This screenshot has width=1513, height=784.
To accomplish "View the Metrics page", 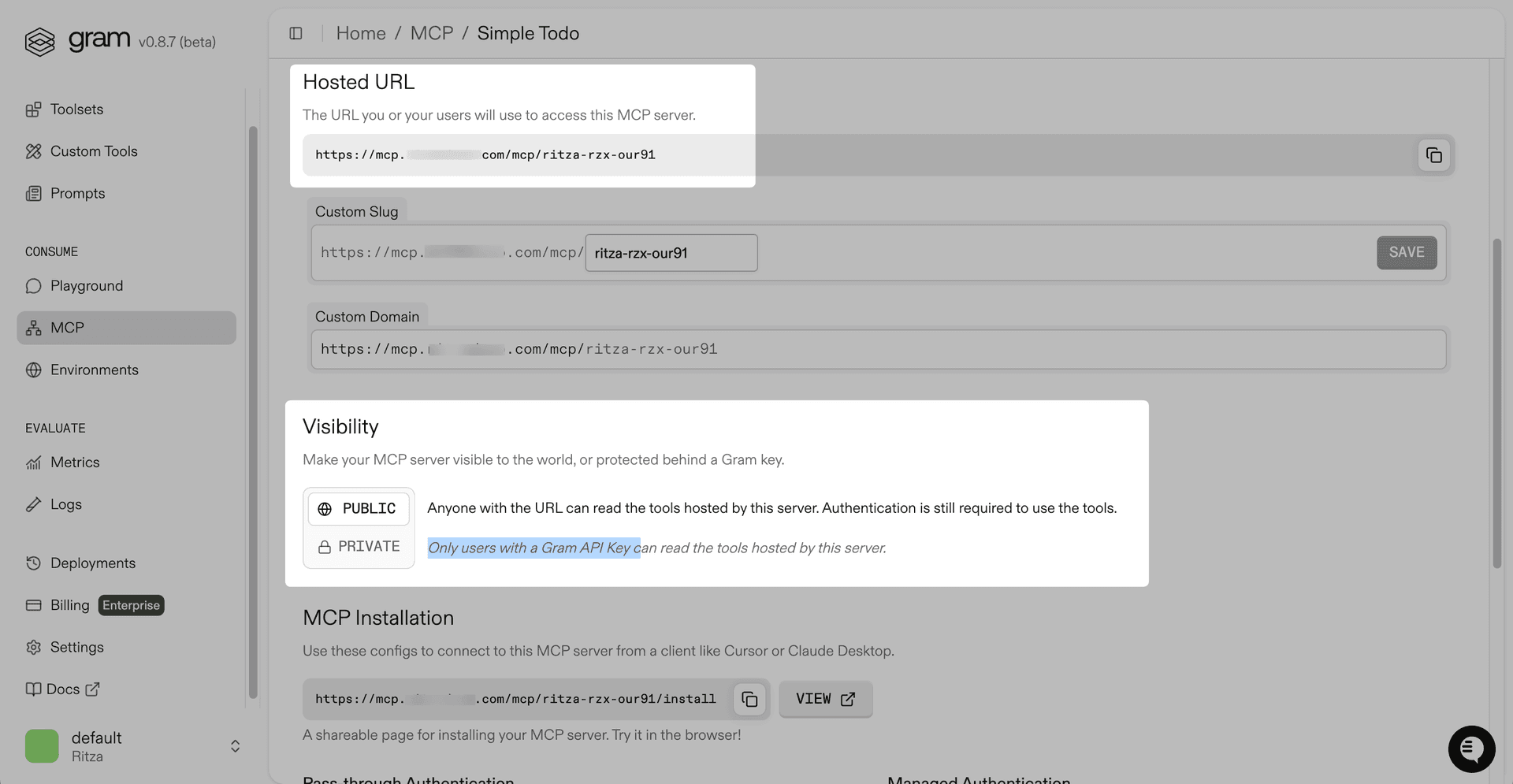I will pyautogui.click(x=75, y=462).
